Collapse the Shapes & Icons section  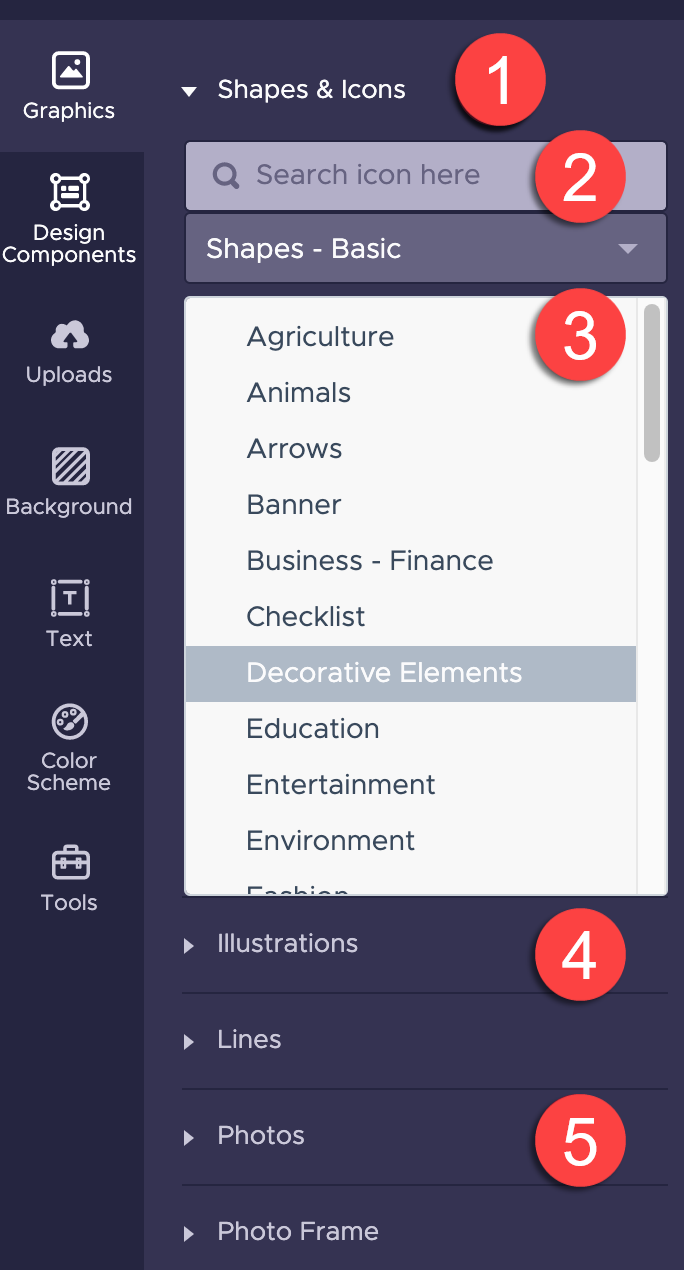coord(189,90)
